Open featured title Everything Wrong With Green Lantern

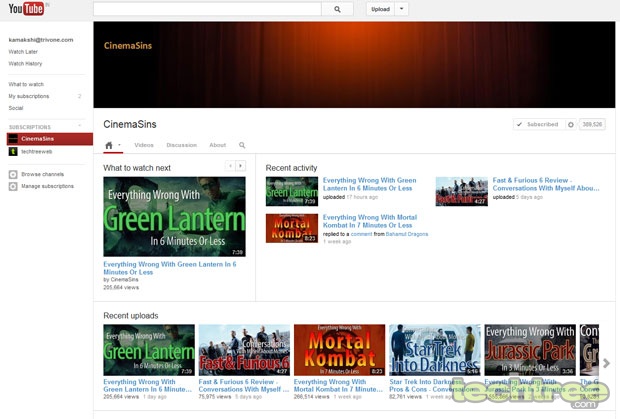(x=170, y=268)
